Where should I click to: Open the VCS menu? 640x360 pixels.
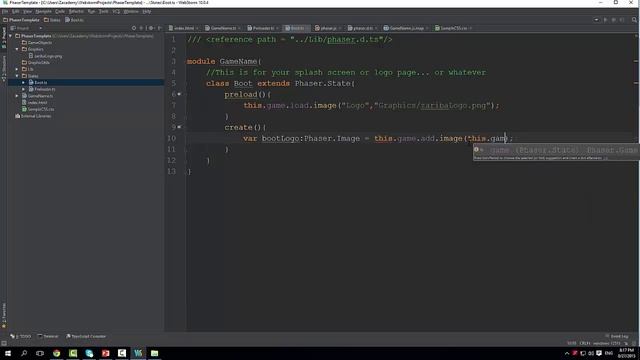116,11
